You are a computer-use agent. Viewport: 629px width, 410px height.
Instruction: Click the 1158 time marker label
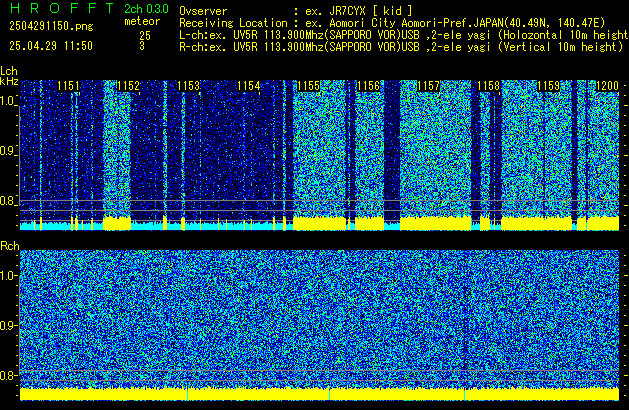[x=488, y=86]
